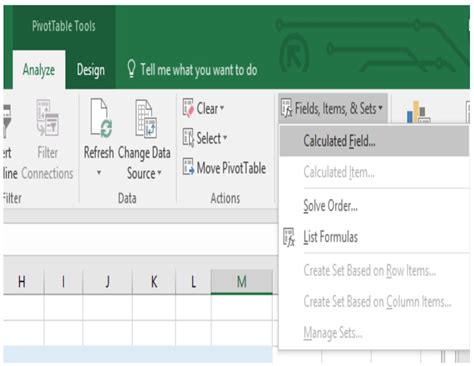Switch to the Analyze tab

39,70
